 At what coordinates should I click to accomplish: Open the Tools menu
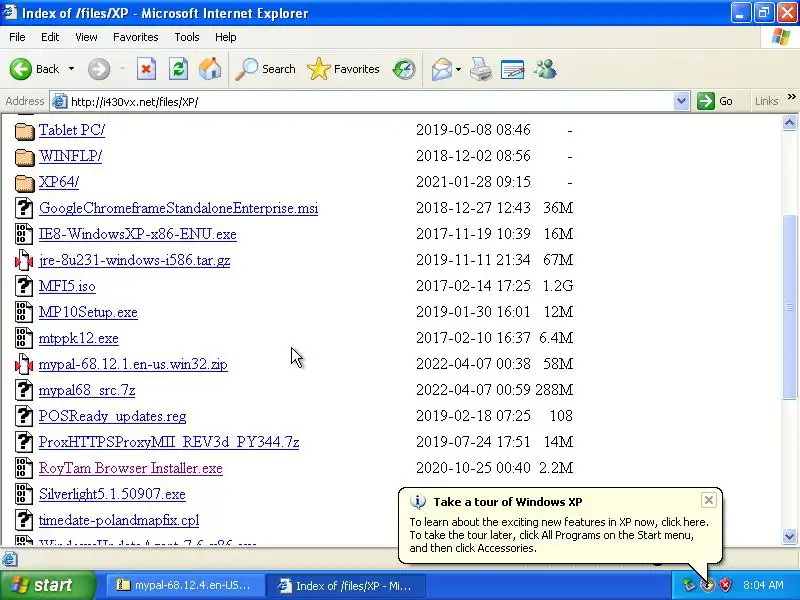(187, 37)
